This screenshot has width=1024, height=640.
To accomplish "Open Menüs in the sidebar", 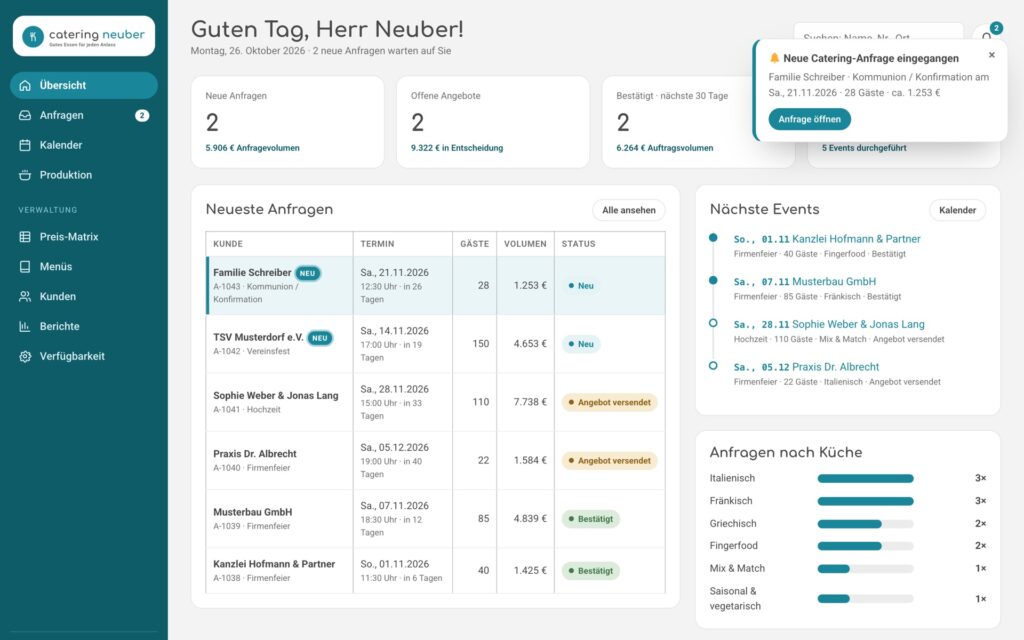I will click(x=84, y=266).
